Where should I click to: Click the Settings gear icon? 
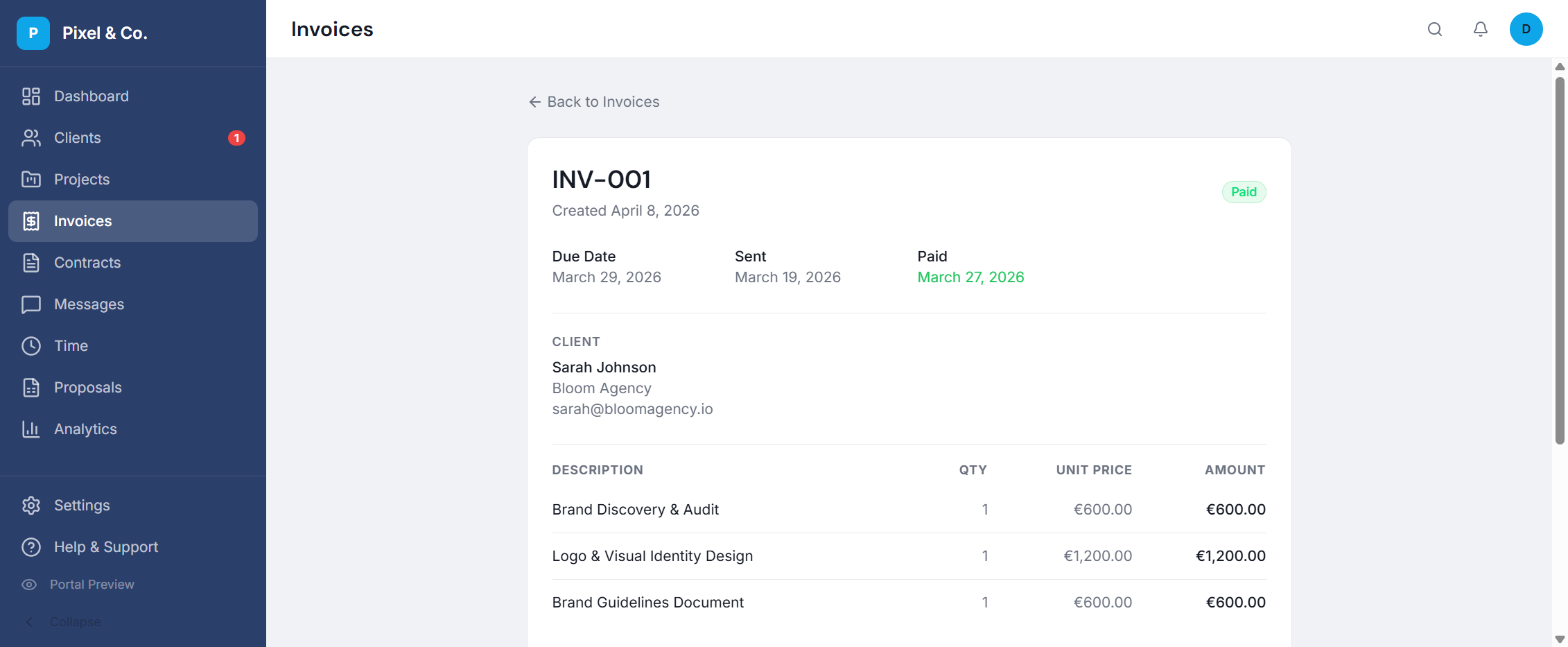pyautogui.click(x=31, y=506)
